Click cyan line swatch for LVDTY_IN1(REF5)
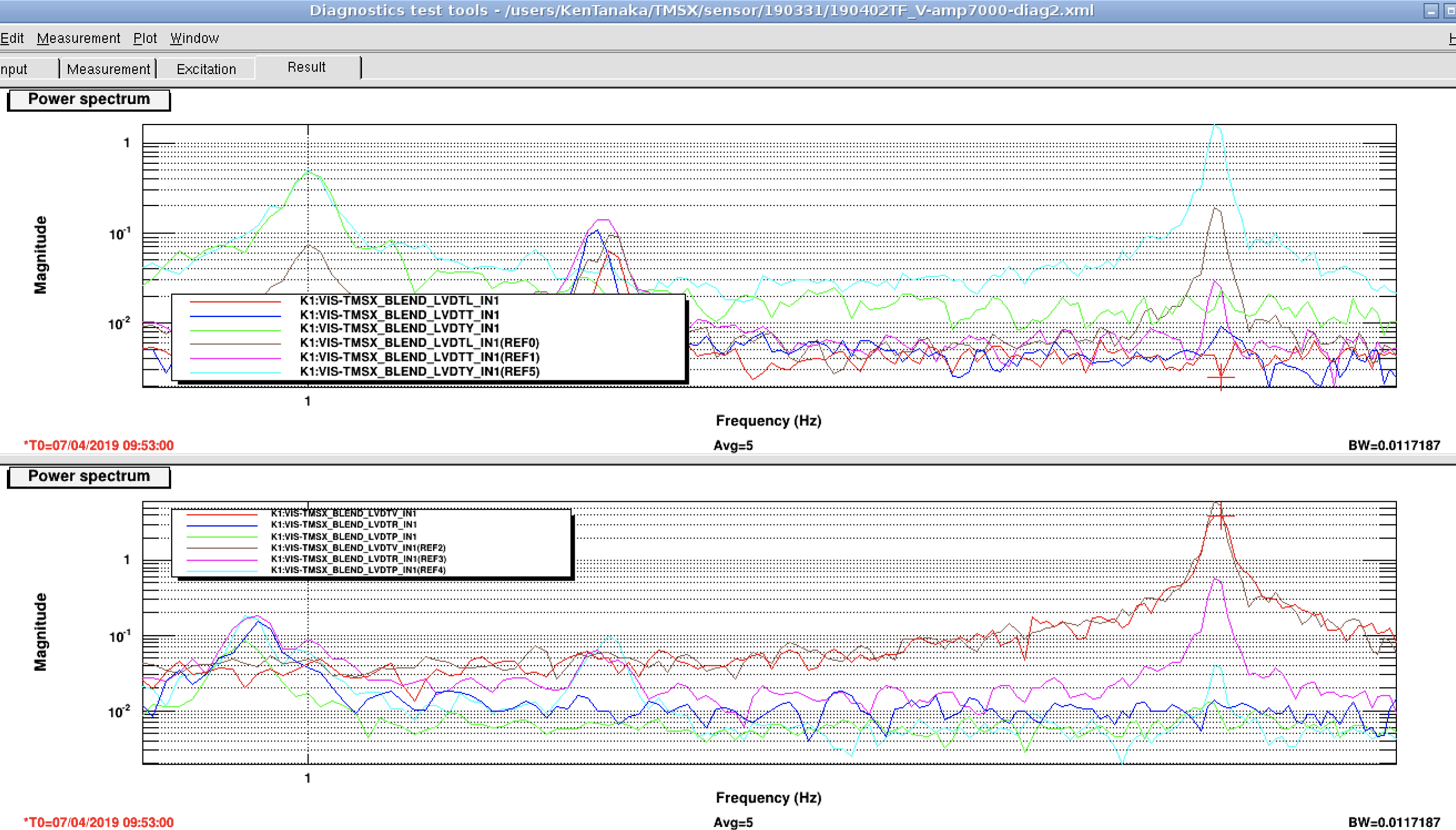 point(235,372)
